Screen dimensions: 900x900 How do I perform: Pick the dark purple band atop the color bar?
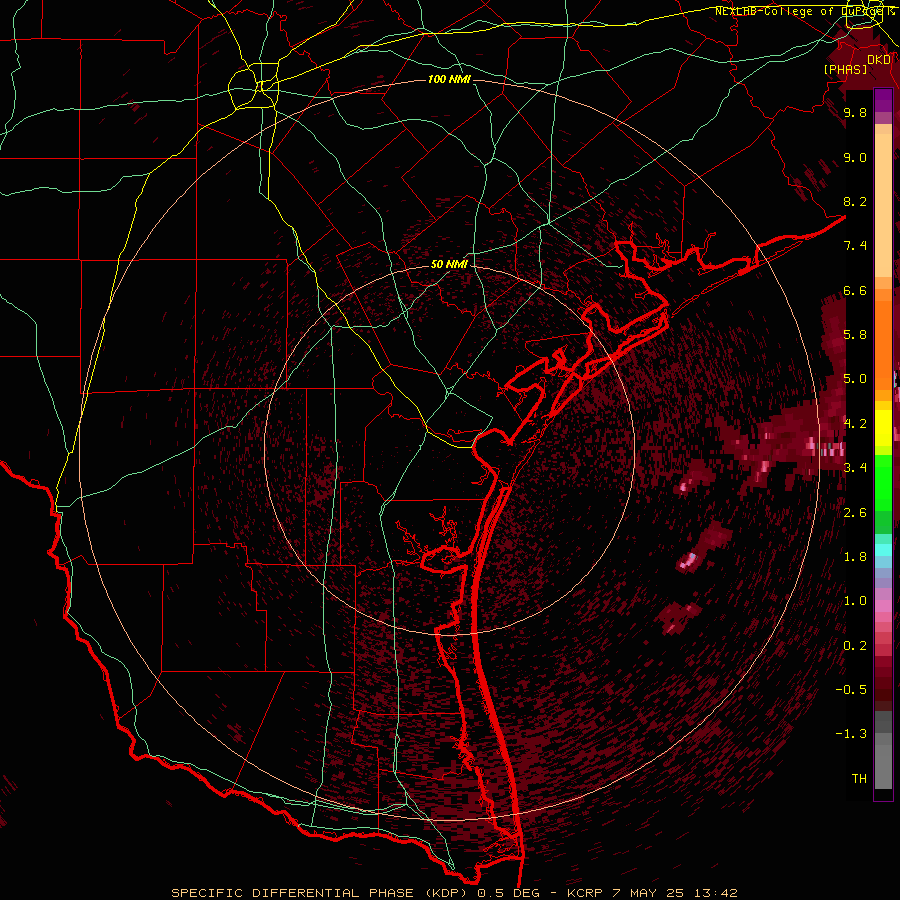click(883, 100)
